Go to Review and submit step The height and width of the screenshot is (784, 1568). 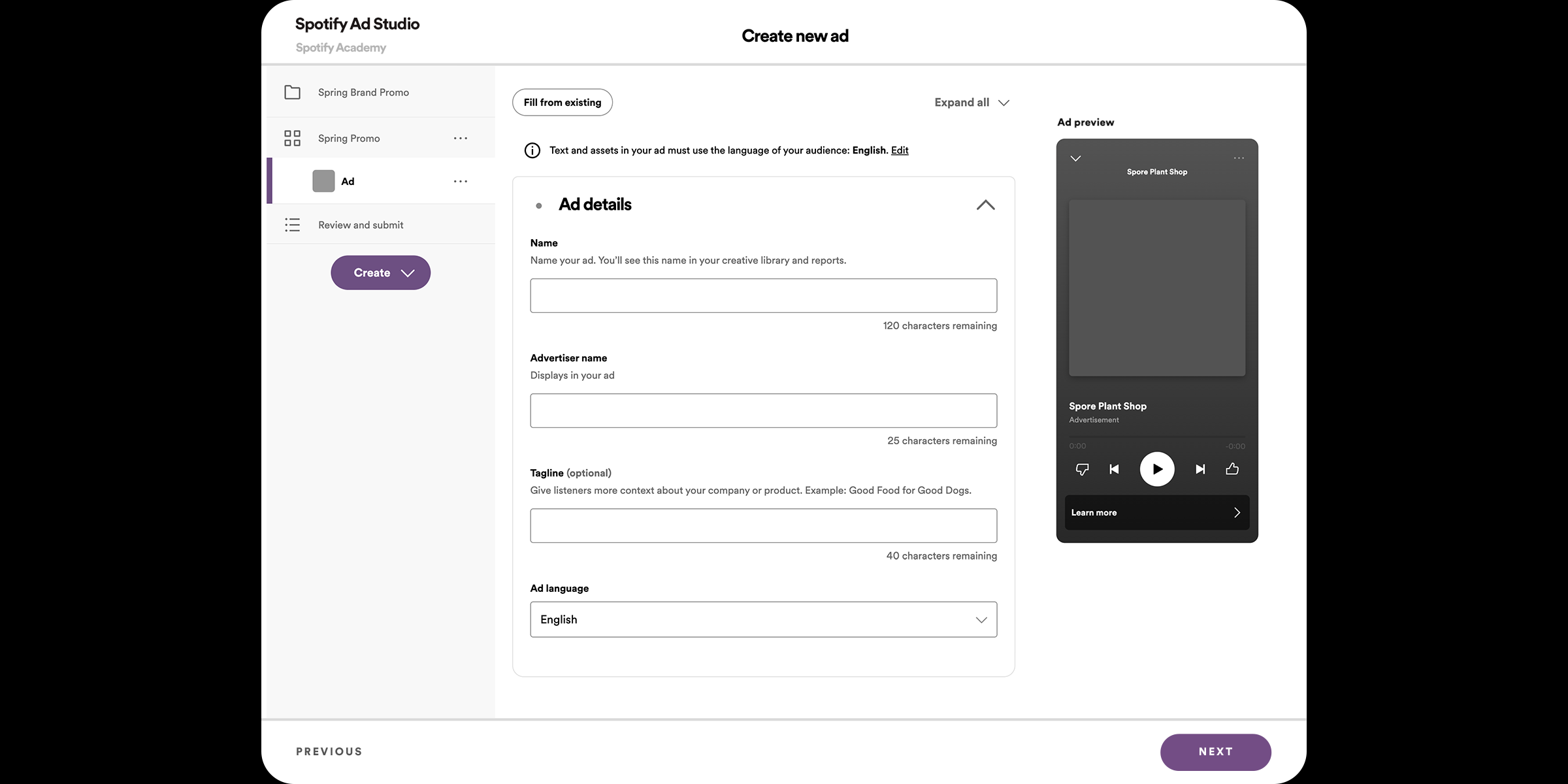click(361, 225)
